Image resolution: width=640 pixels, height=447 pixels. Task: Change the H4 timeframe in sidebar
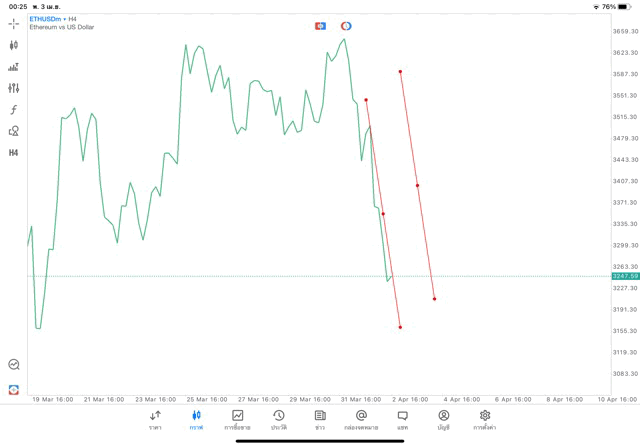coord(13,153)
